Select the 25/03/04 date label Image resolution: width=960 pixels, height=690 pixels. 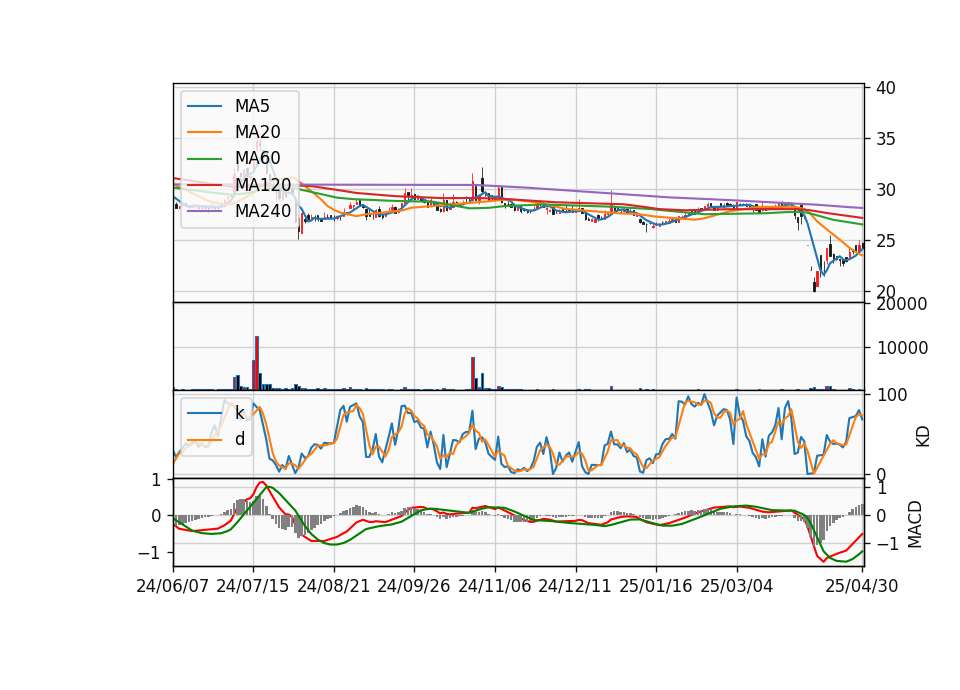coord(737,586)
